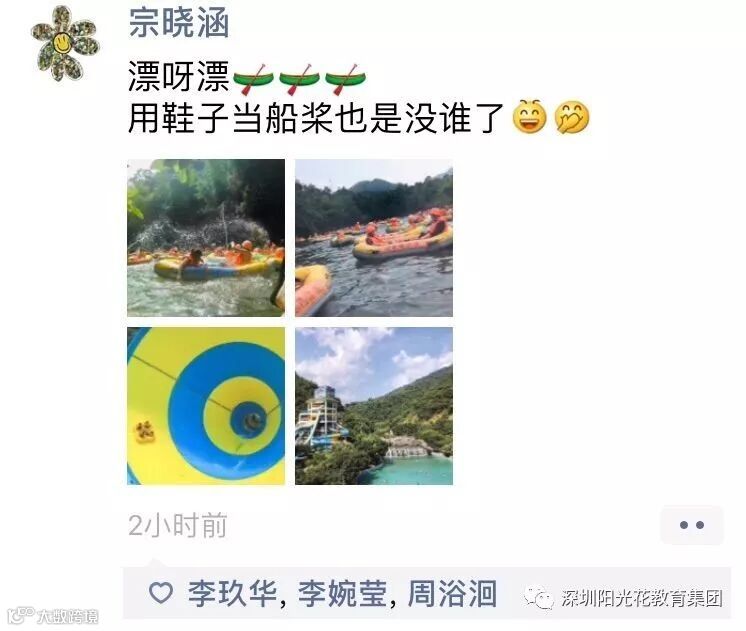Open liker 李婉莹's profile
This screenshot has height=631, width=746.
(343, 593)
